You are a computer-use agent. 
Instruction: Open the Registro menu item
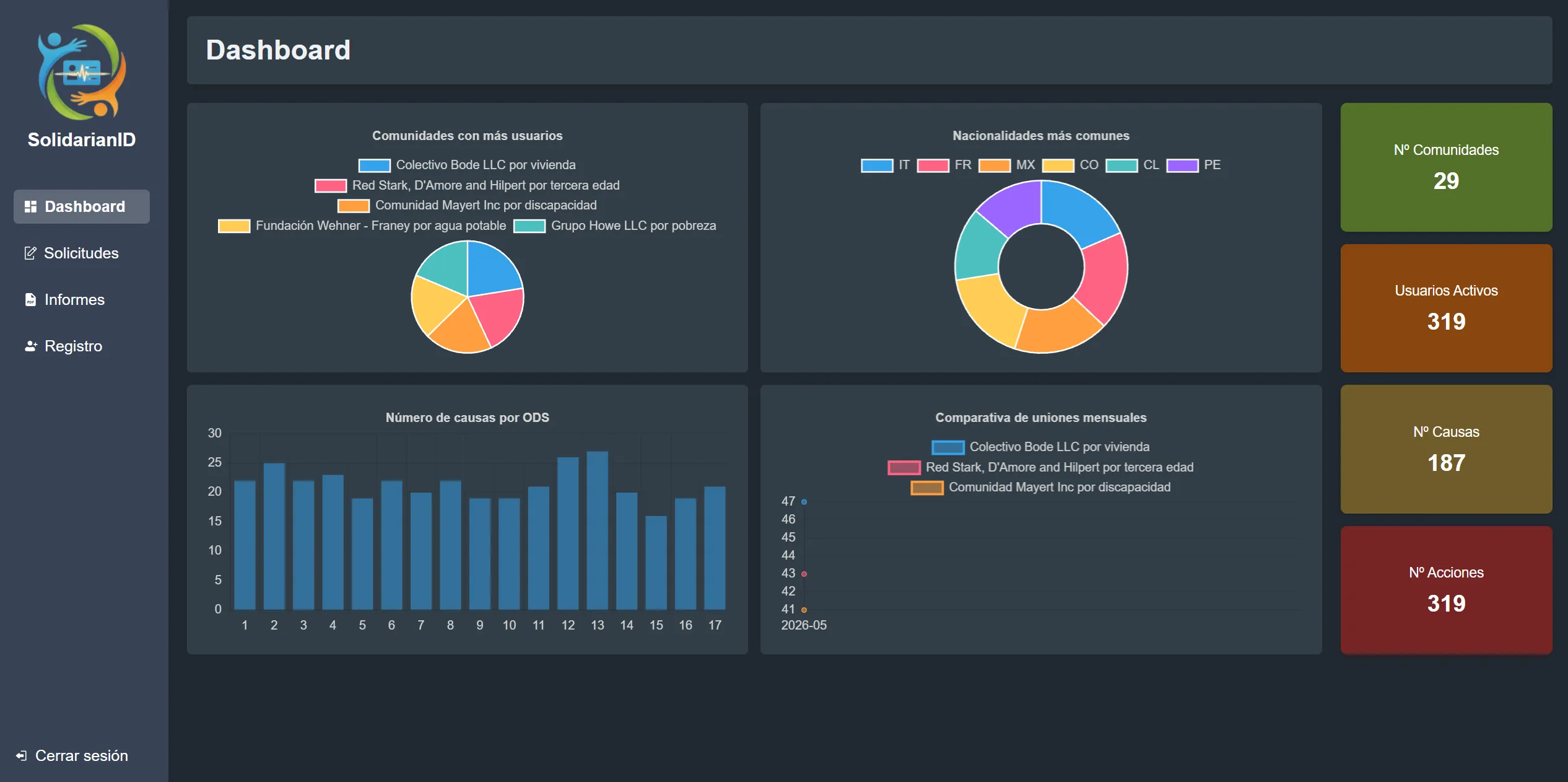[x=82, y=346]
